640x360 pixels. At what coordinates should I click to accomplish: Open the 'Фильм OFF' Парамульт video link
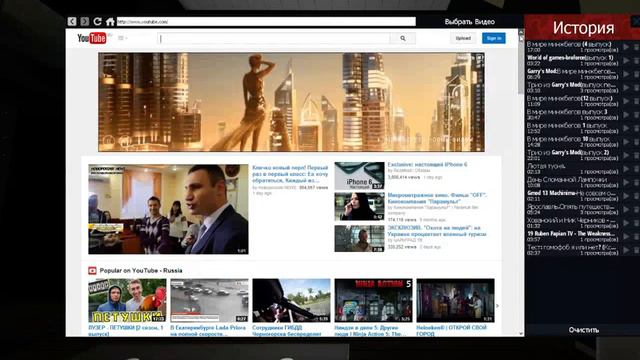[x=437, y=198]
